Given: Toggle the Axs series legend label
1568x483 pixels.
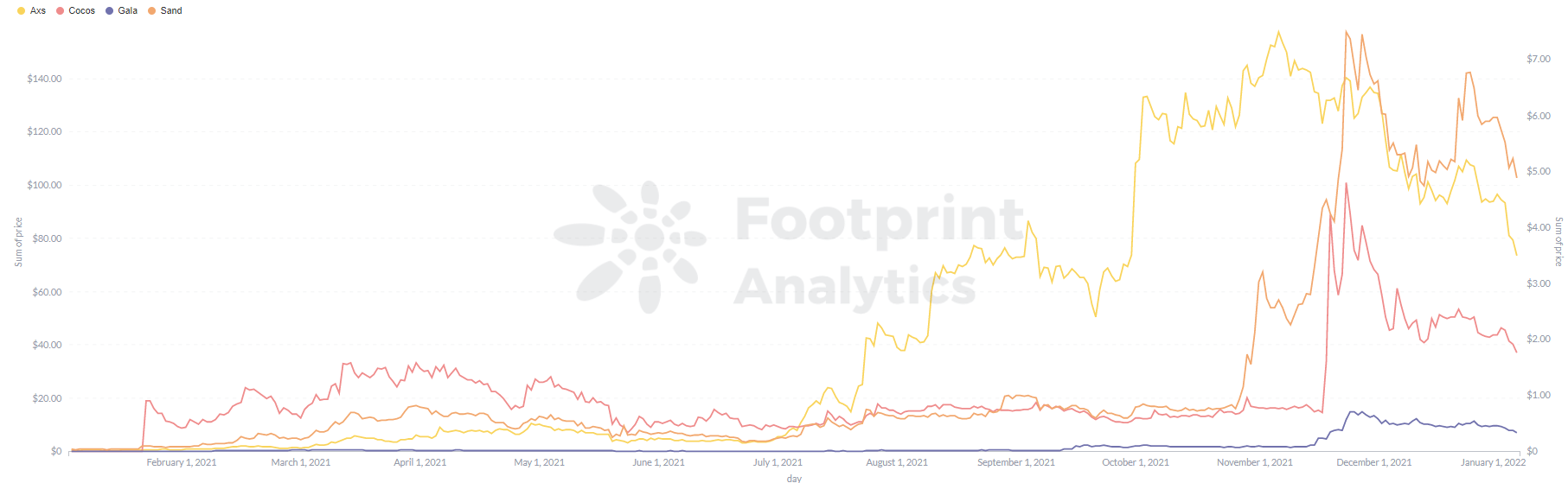Looking at the screenshot, I should coord(38,11).
